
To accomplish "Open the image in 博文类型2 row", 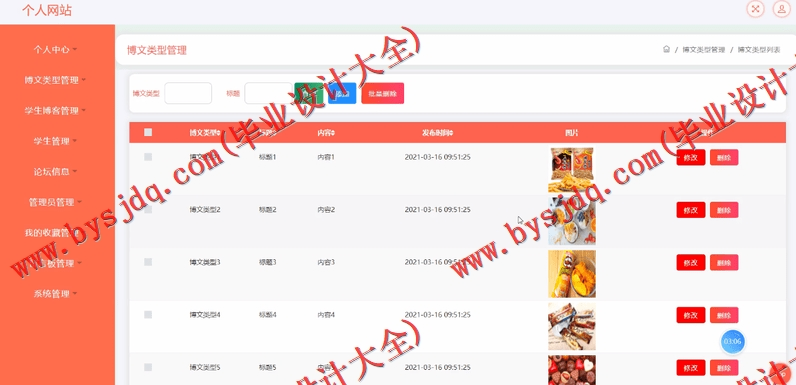I will (572, 220).
